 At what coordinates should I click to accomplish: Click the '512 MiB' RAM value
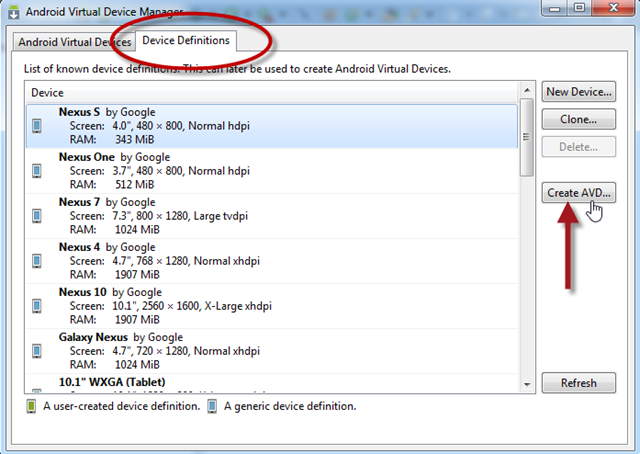(x=134, y=185)
